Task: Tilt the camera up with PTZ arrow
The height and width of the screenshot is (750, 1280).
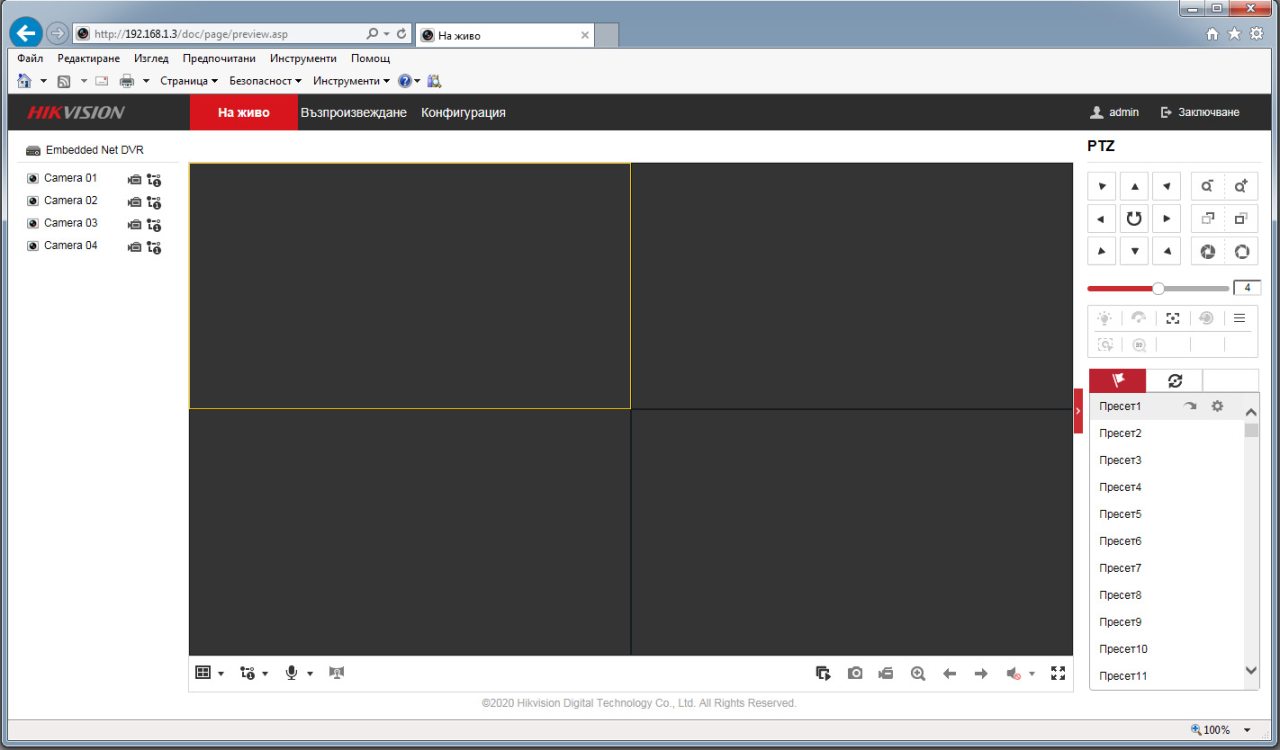Action: coord(1134,186)
